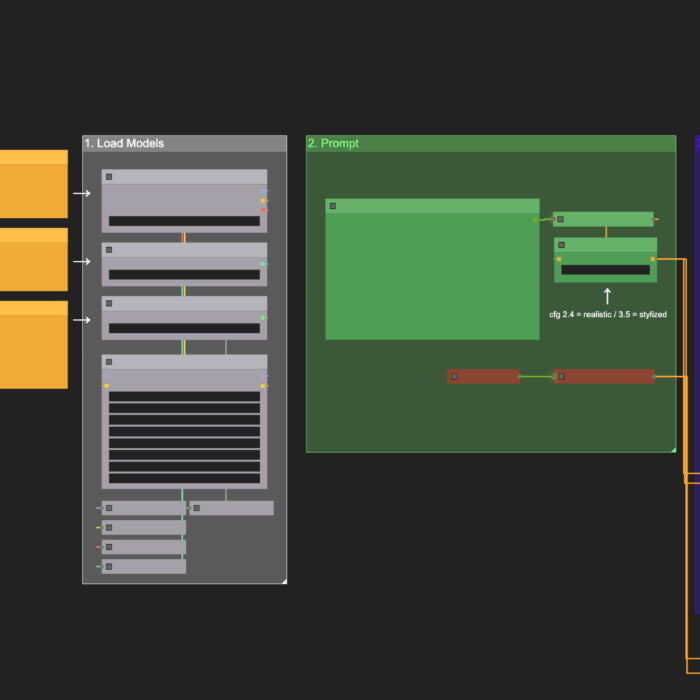Select the "1. Load Models" group title
This screenshot has width=700, height=700.
[124, 143]
